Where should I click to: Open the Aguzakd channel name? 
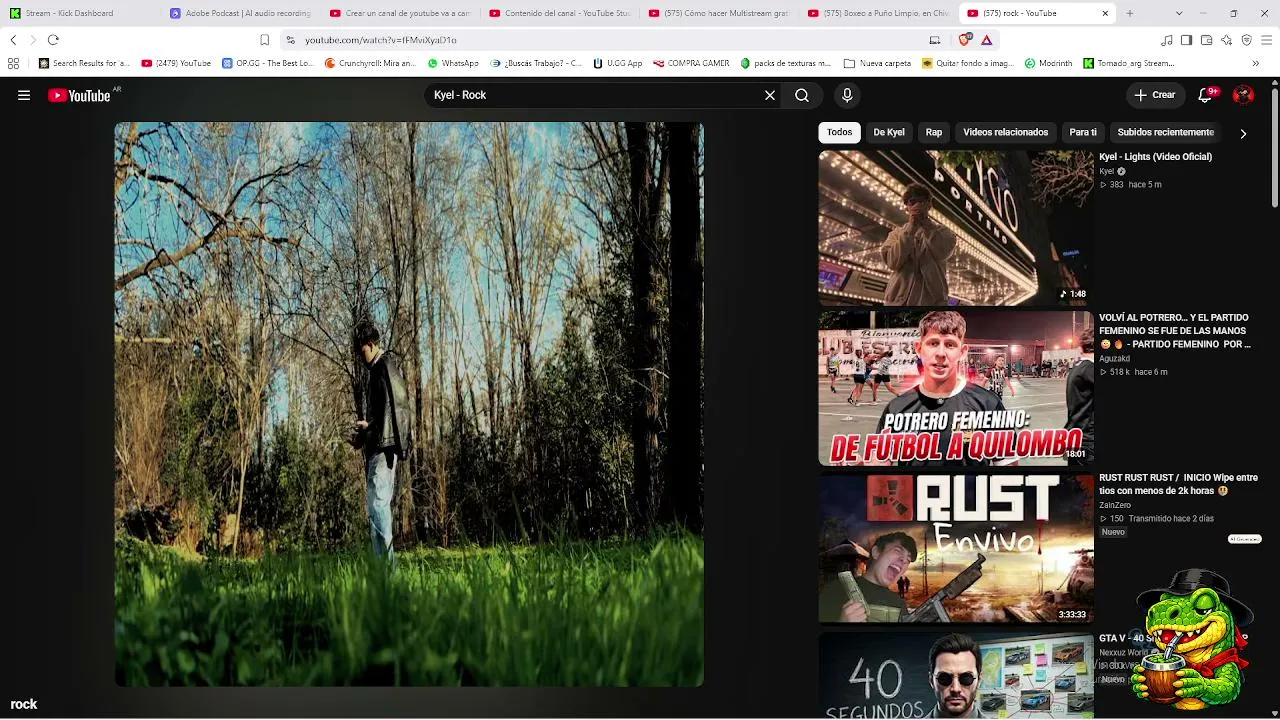pos(1114,358)
